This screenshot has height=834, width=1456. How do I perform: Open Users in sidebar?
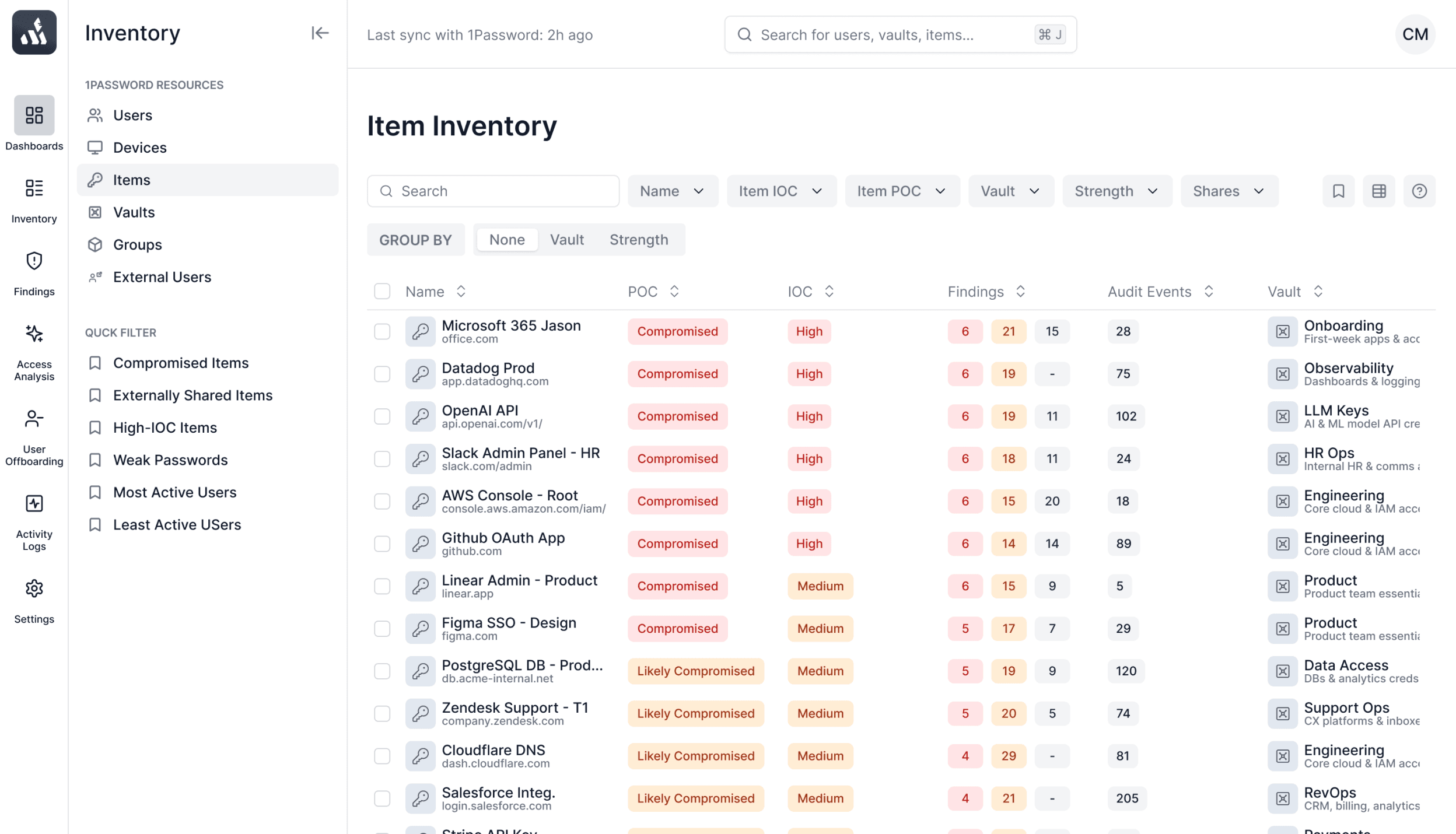(x=208, y=115)
